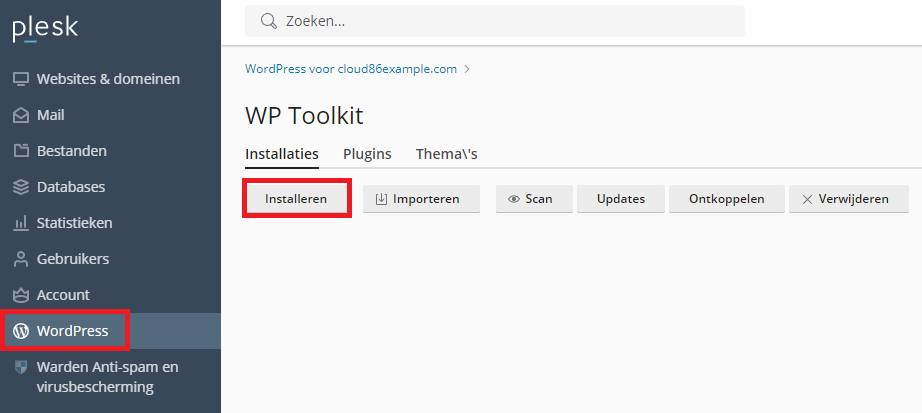Screen dimensions: 922x413
Task: Open breadcrumb link WordPress voor cloud86example.com
Action: pyautogui.click(x=351, y=69)
